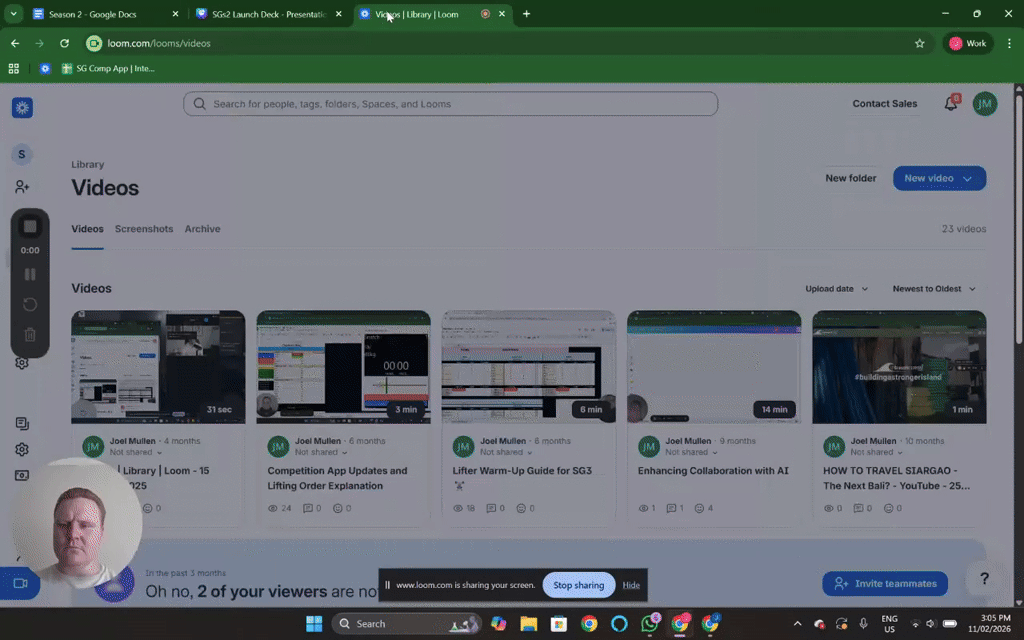Show hidden system tray icons
The image size is (1024, 640).
coord(797,624)
